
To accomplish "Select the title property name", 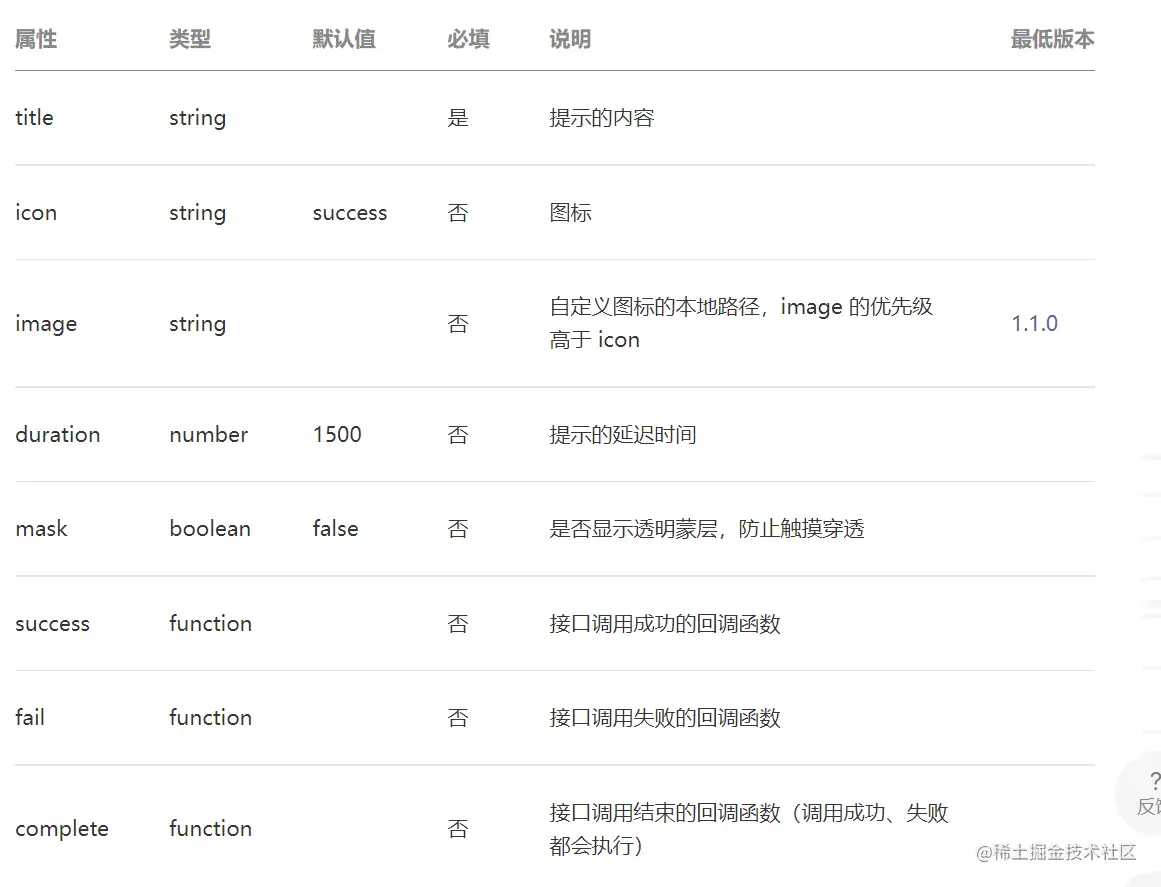I will [x=34, y=118].
